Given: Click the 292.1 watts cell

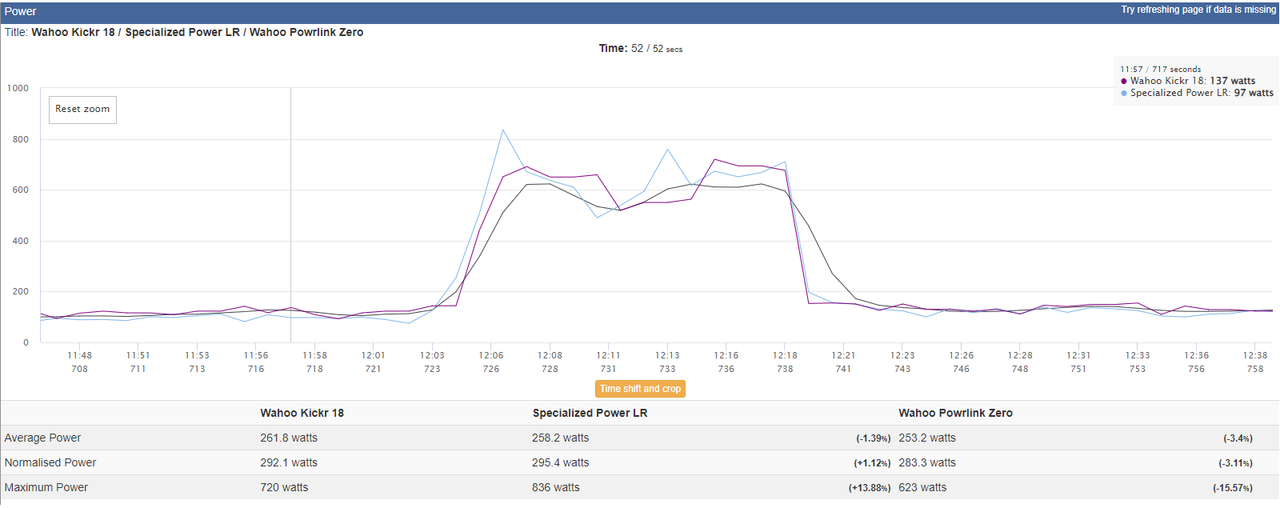Looking at the screenshot, I should point(289,463).
